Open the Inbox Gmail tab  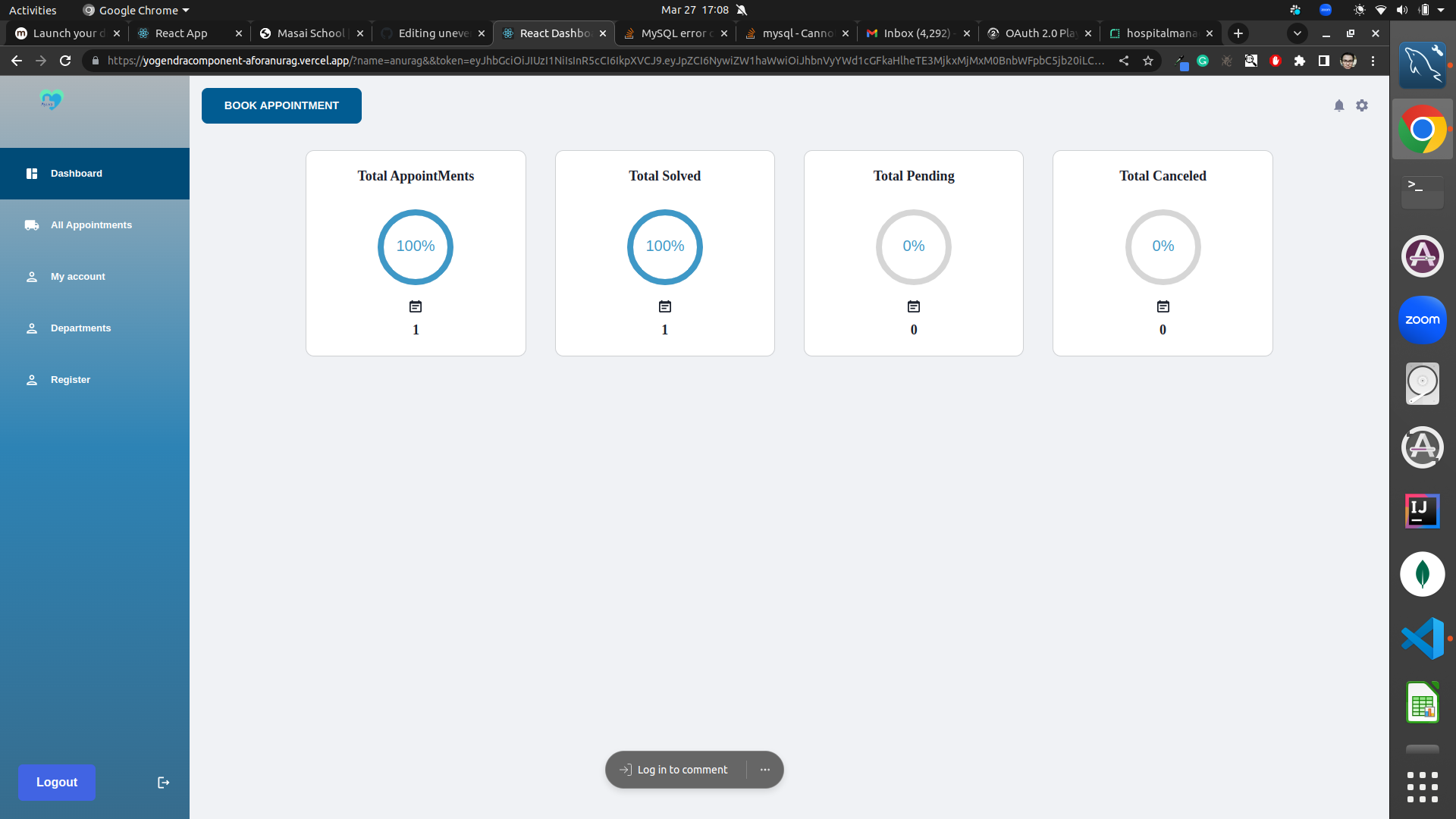(915, 33)
